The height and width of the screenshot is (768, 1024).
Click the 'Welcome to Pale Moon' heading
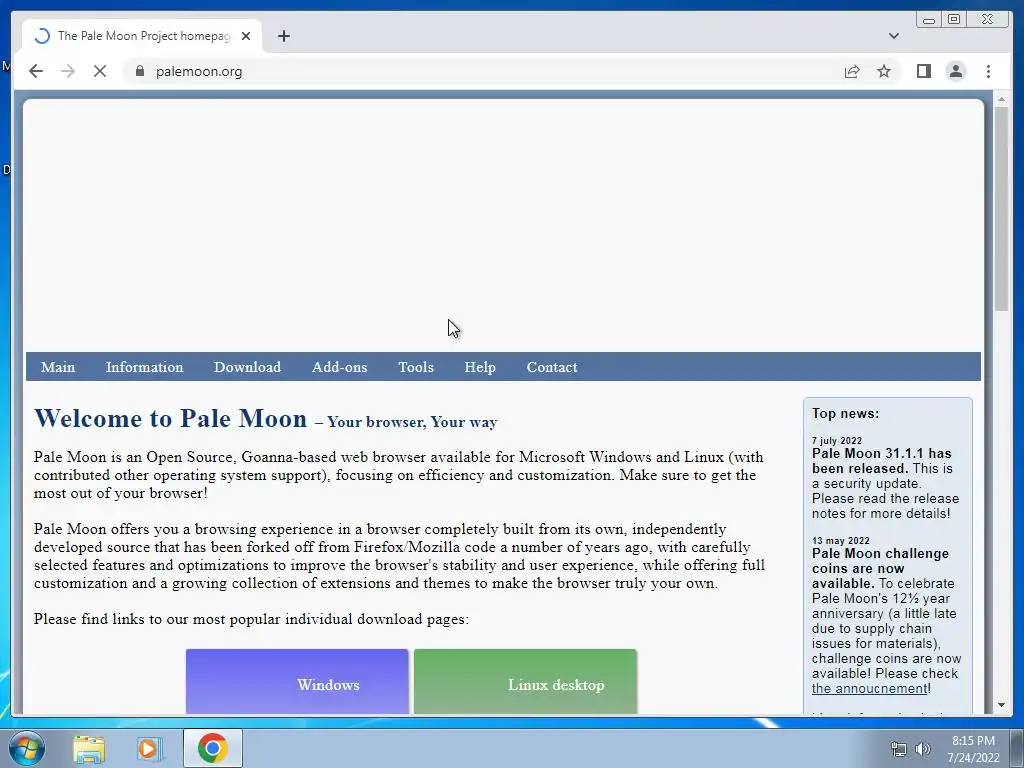pos(170,418)
